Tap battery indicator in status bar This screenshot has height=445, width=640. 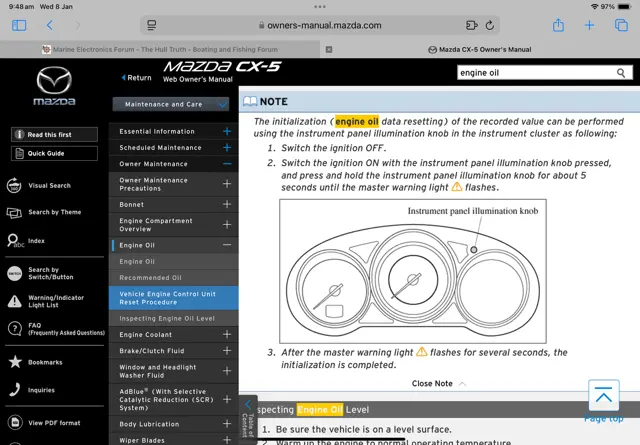[x=624, y=7]
